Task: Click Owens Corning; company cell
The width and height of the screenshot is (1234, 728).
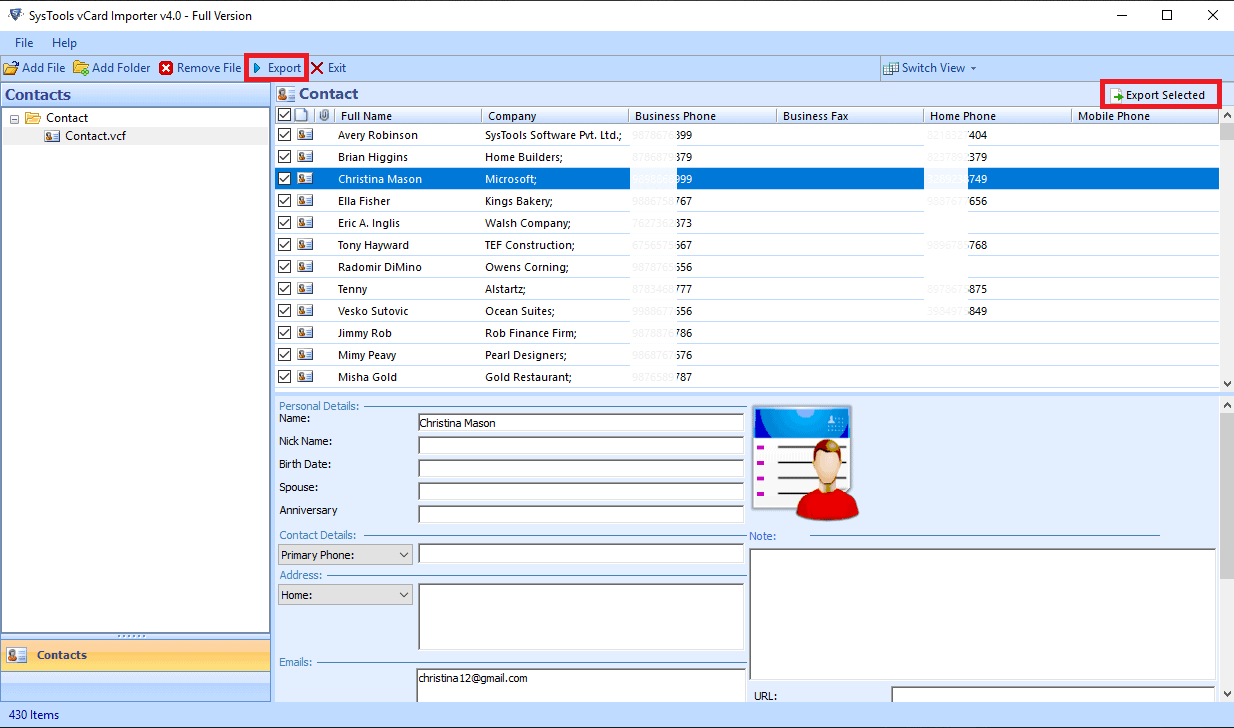Action: [526, 267]
